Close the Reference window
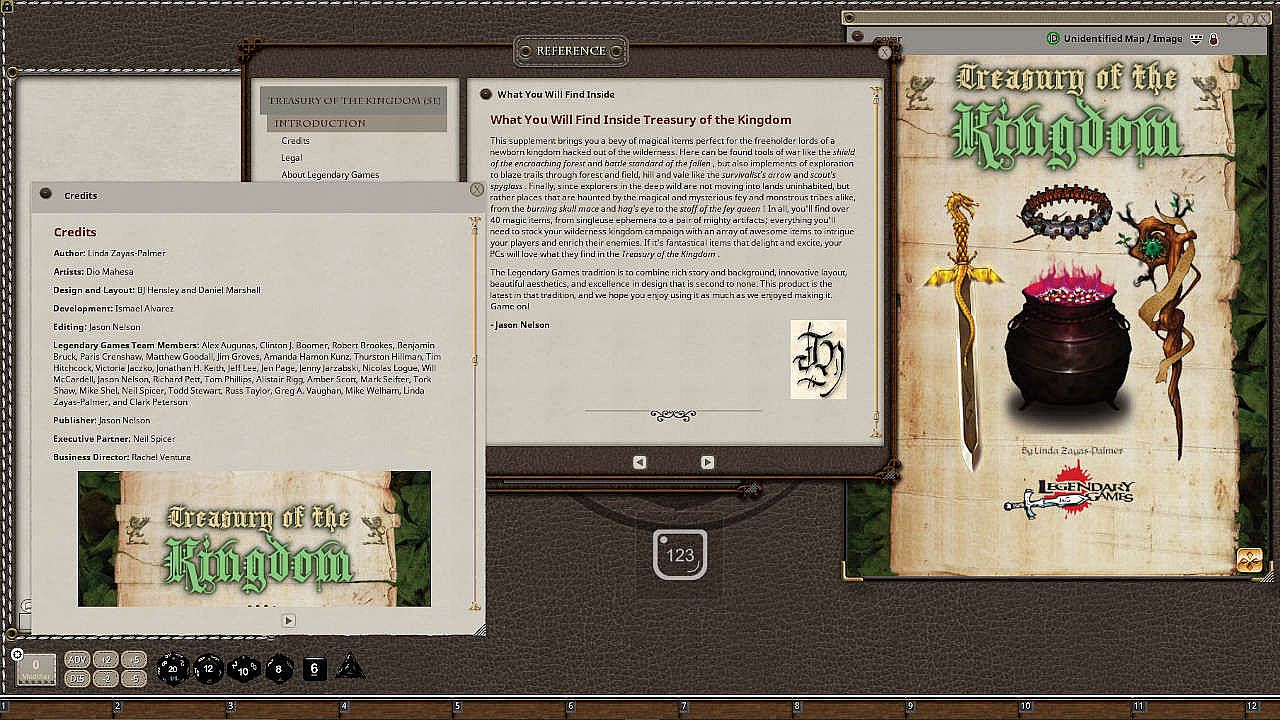The height and width of the screenshot is (720, 1280). tap(885, 52)
